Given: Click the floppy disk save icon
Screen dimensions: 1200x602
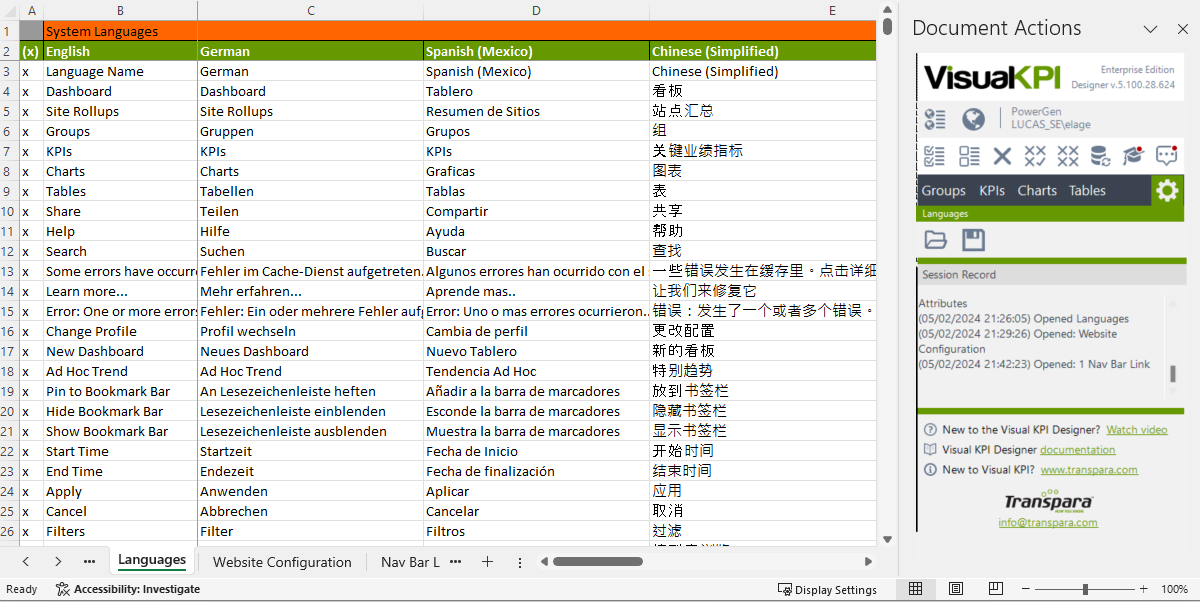Looking at the screenshot, I should pyautogui.click(x=973, y=239).
